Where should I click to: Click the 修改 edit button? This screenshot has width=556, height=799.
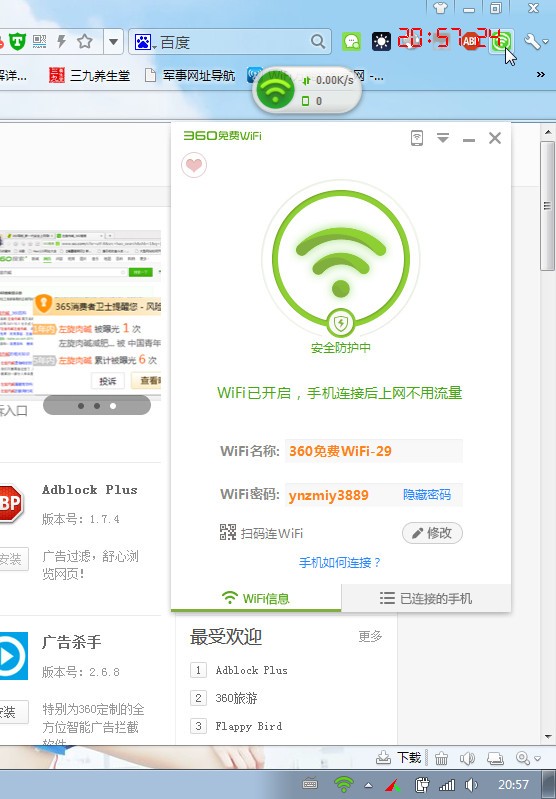coord(432,533)
